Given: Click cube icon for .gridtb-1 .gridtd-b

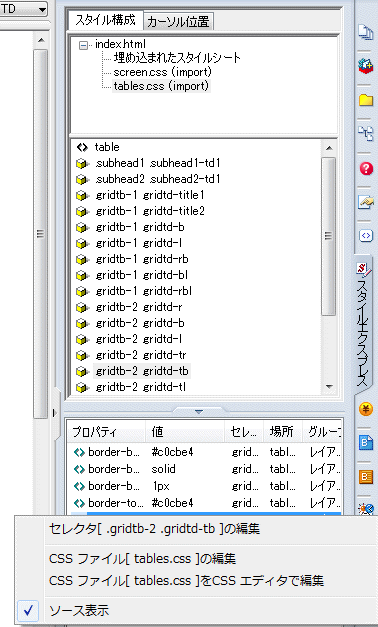Looking at the screenshot, I should 82,228.
